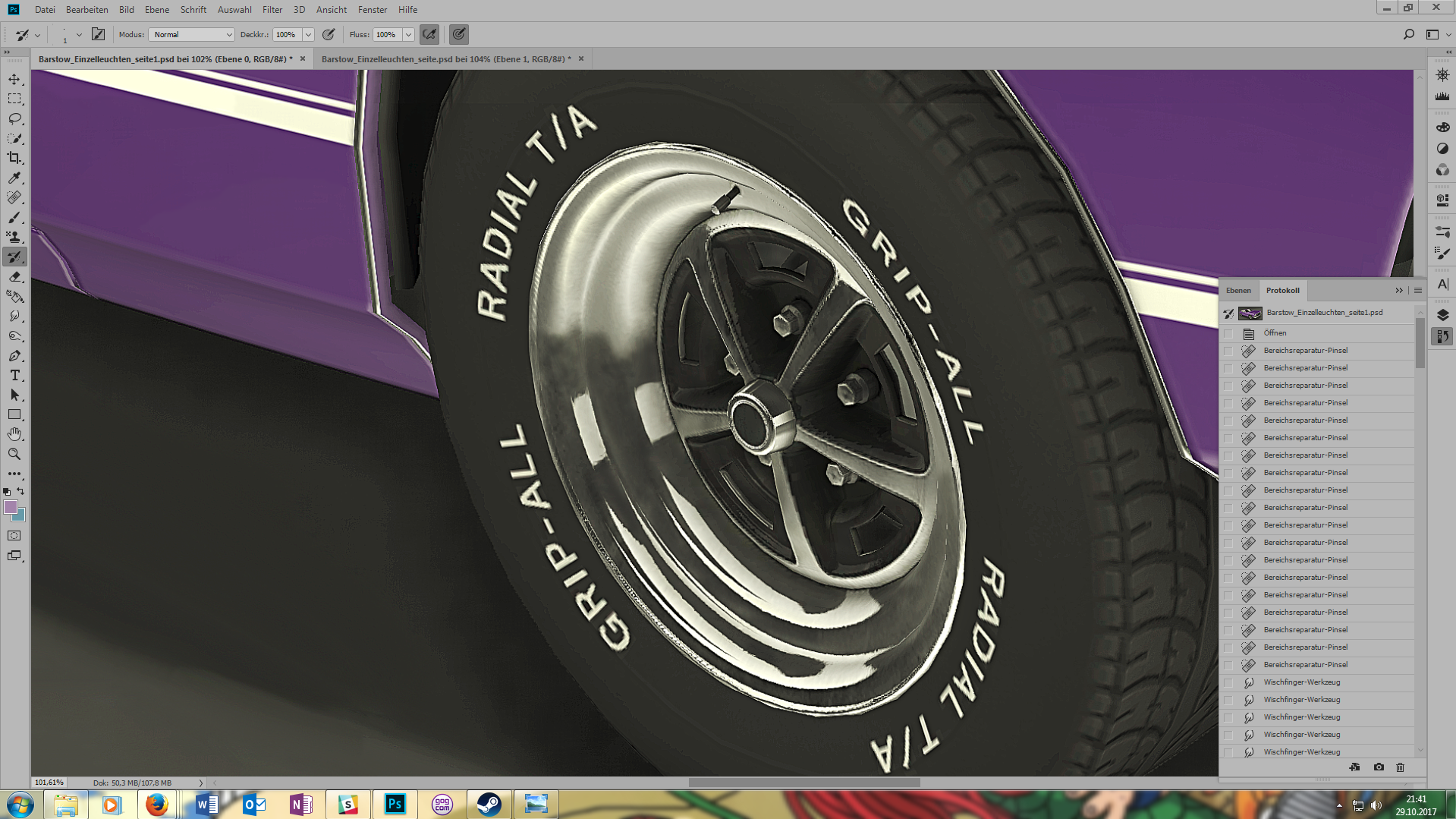This screenshot has width=1456, height=819.
Task: Open the Deckkr. opacity slider arrow
Action: tap(308, 35)
